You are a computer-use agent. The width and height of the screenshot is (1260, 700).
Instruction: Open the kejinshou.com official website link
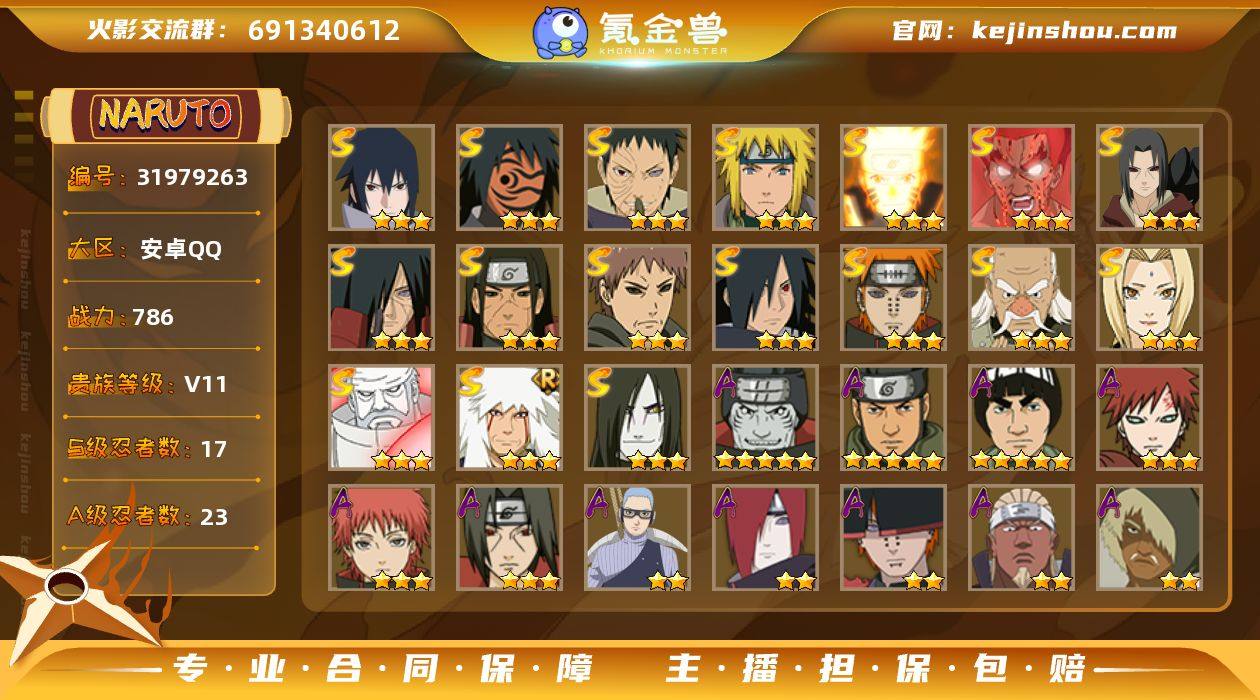[1035, 30]
